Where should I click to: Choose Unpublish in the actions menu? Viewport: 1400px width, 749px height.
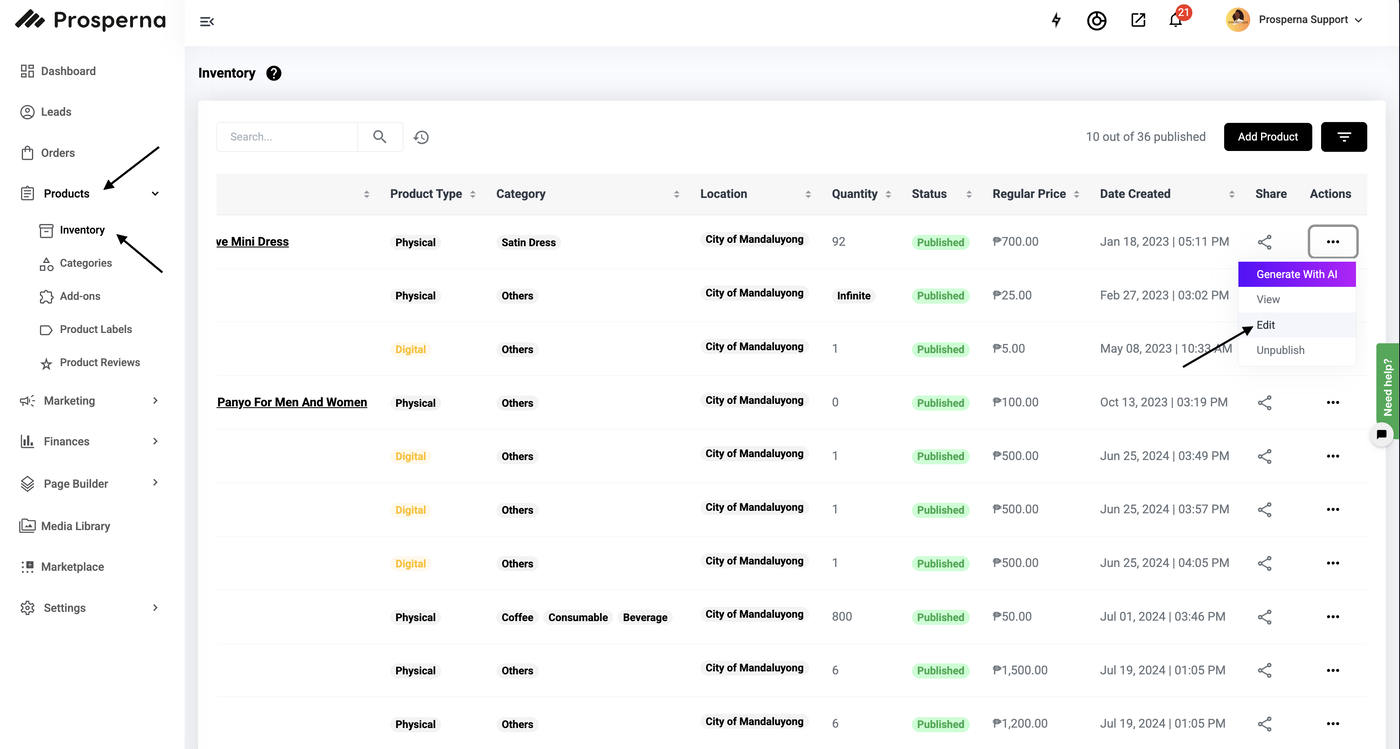[1280, 350]
